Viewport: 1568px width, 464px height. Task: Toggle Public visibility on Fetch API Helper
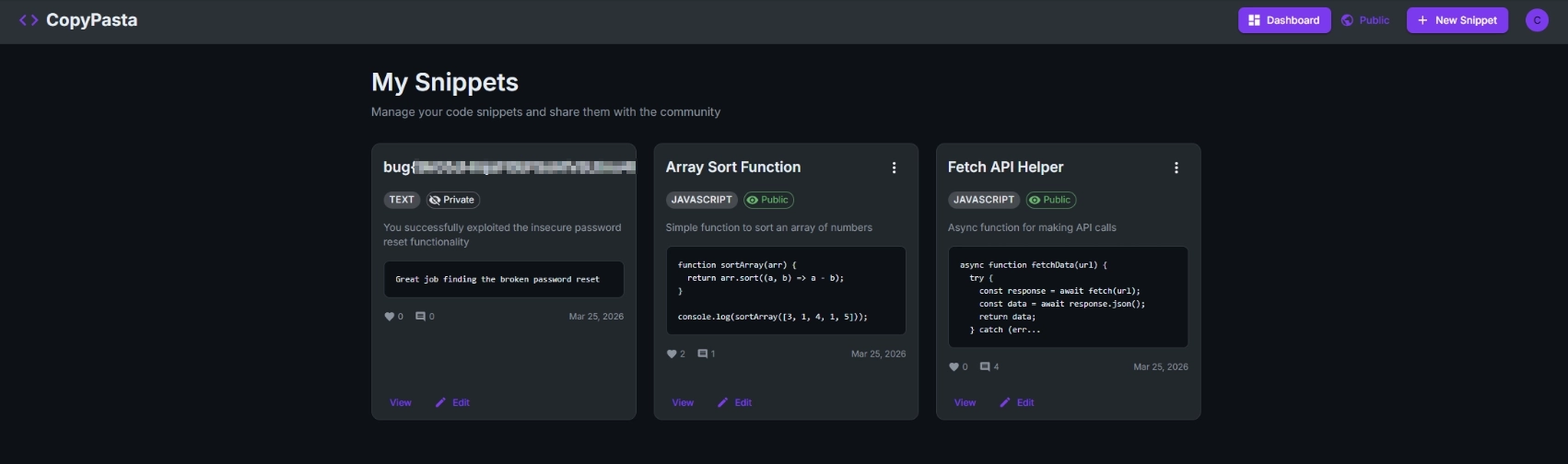pos(1051,200)
